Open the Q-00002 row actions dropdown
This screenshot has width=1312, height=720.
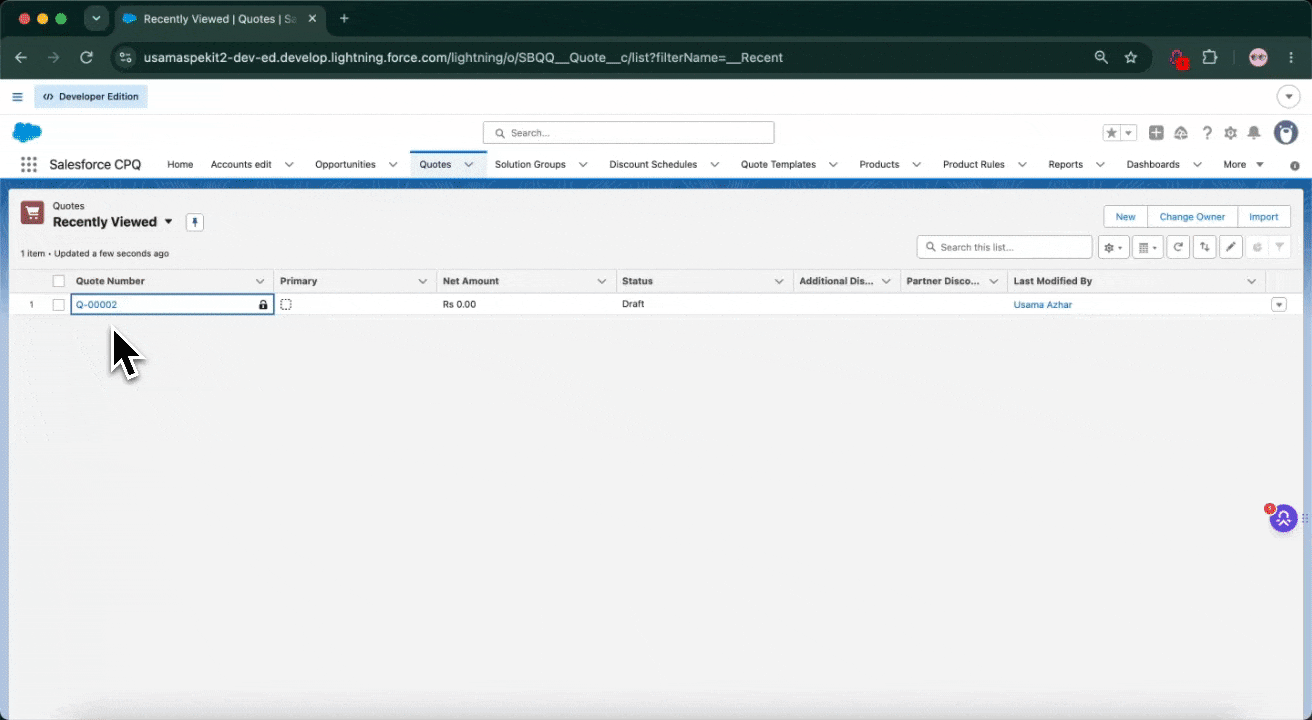[x=1278, y=305]
